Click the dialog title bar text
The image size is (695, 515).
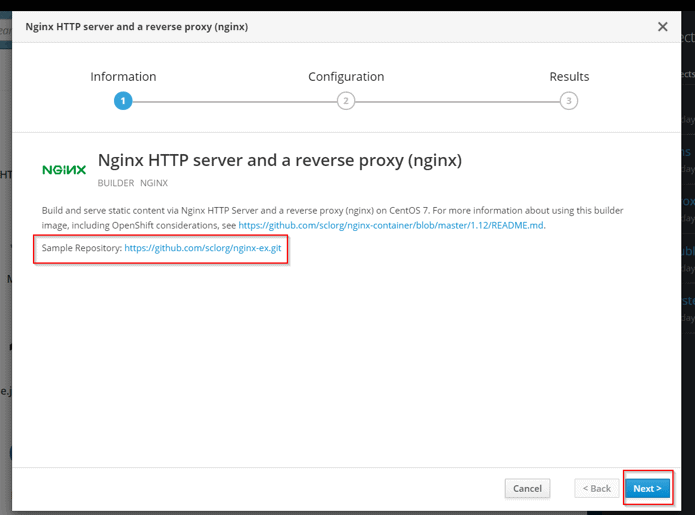pos(136,27)
